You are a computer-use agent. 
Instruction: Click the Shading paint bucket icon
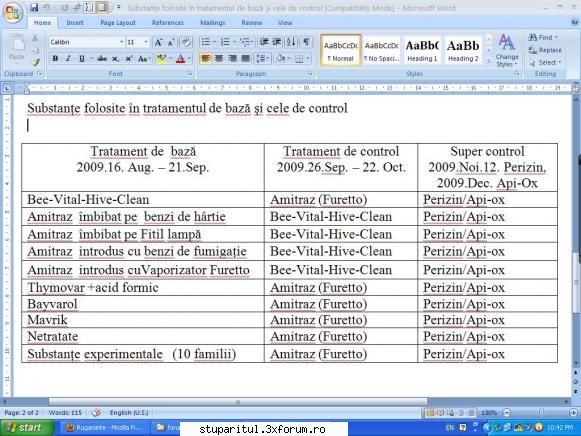pos(281,59)
